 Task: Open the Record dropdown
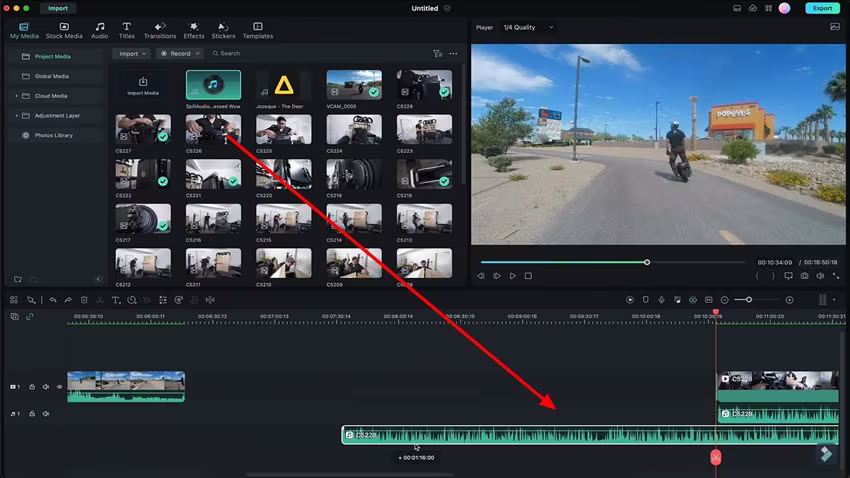[180, 54]
